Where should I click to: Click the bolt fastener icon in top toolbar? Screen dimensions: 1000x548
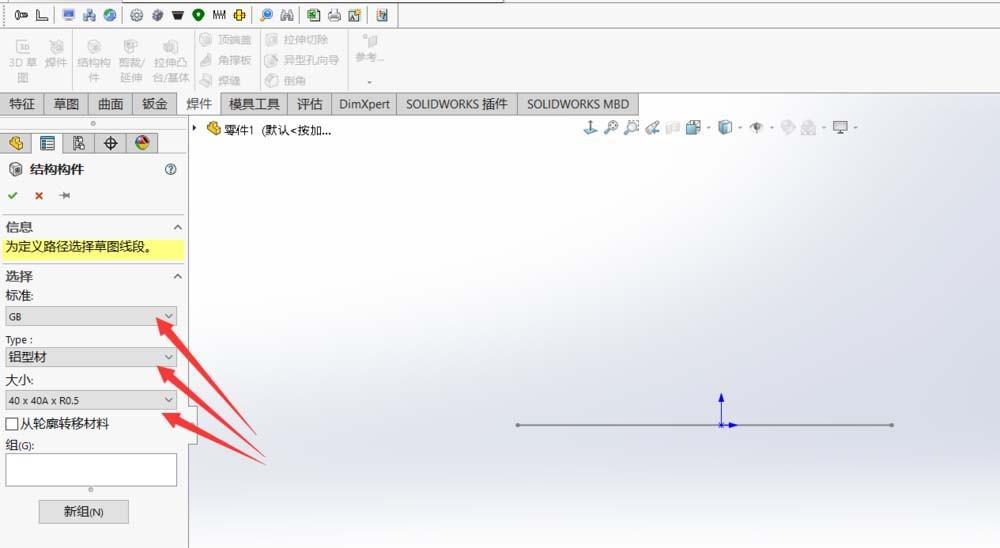21,15
